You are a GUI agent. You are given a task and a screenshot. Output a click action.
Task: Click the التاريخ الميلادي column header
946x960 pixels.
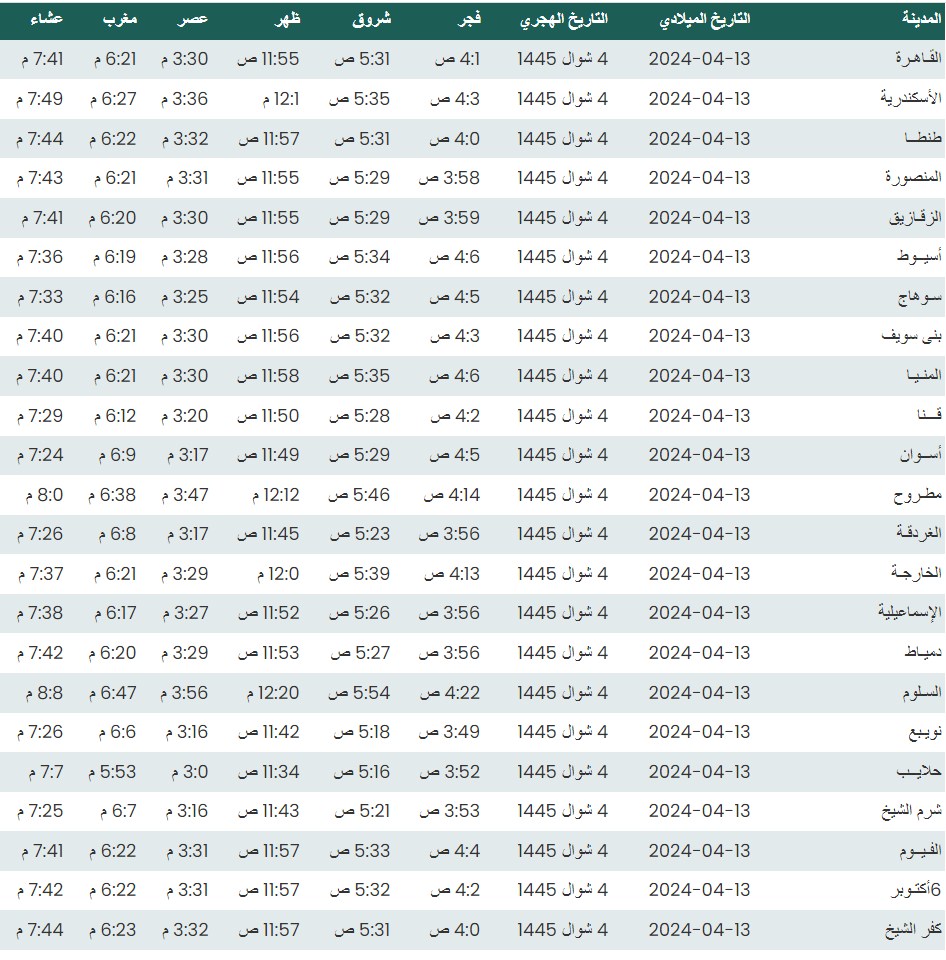click(x=707, y=20)
